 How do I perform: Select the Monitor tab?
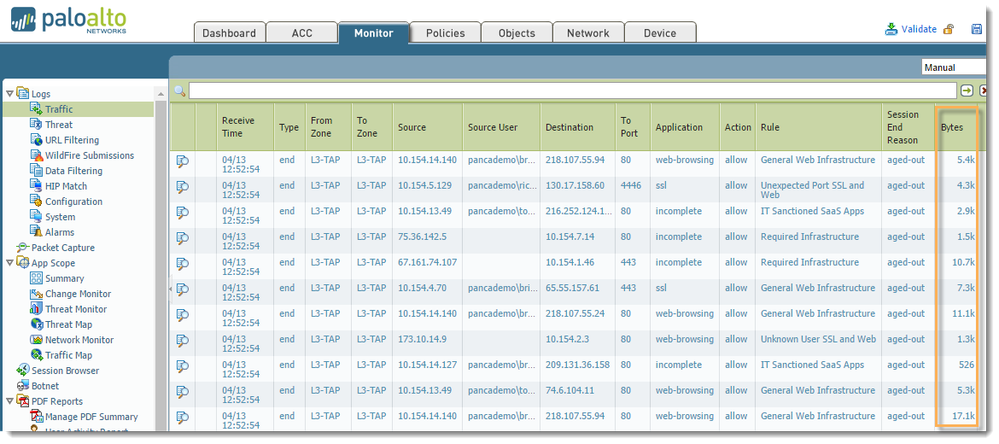(x=373, y=33)
